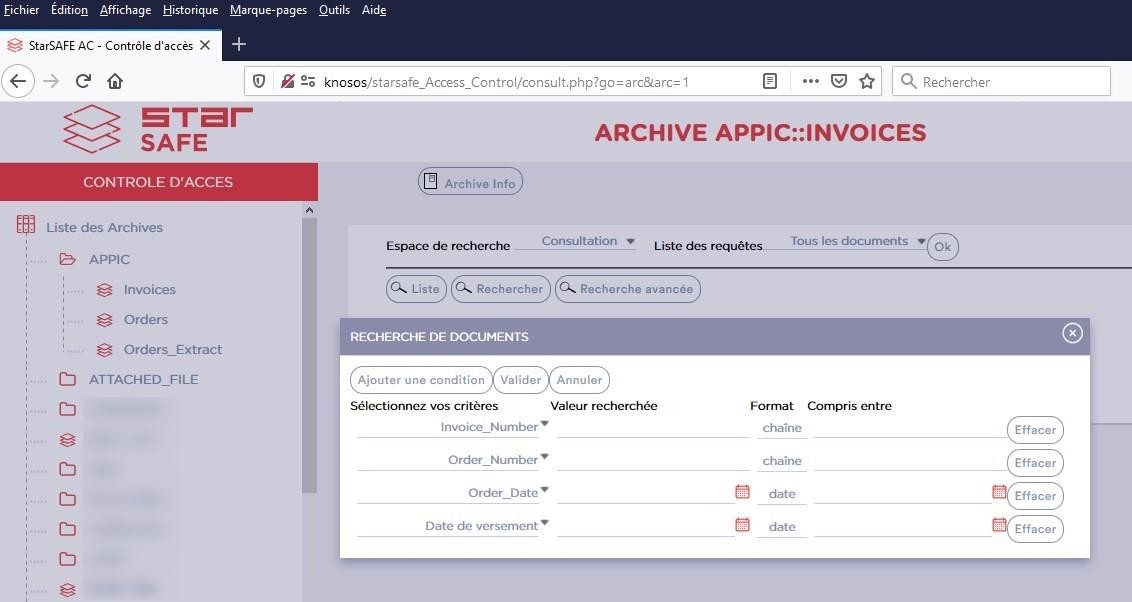Clear the Order_Number row with Effacer

[1034, 463]
